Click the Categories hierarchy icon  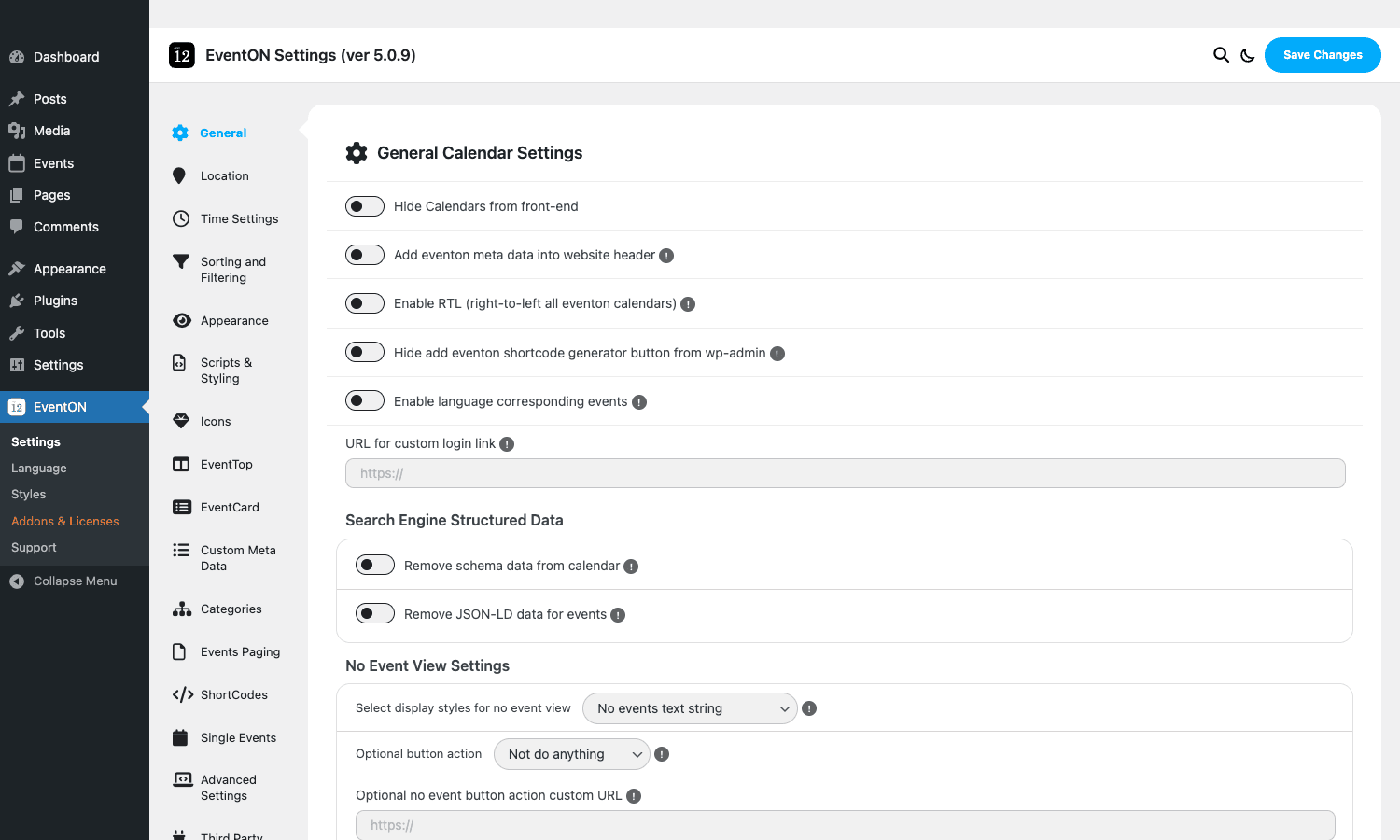click(x=182, y=609)
